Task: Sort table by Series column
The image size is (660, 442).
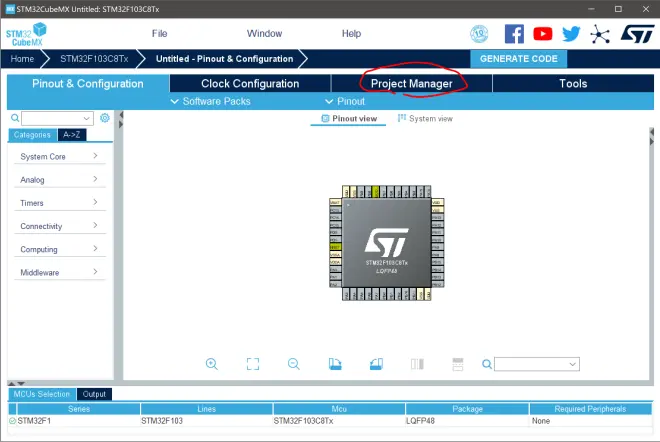Action: (x=79, y=409)
